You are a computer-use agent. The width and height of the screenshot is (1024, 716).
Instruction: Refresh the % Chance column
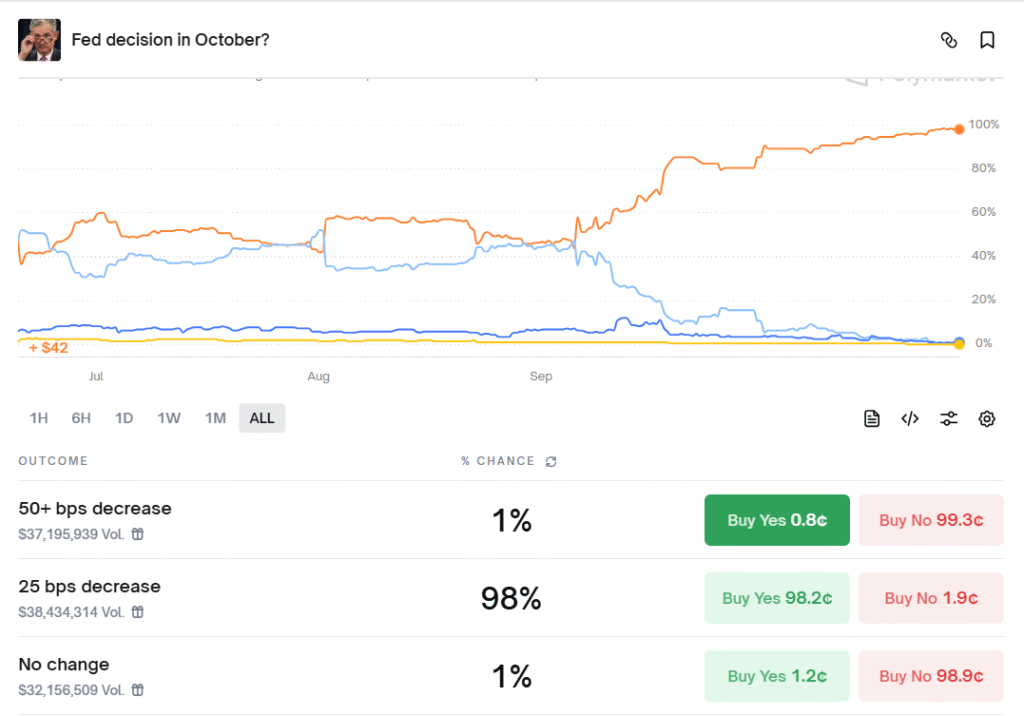[550, 461]
